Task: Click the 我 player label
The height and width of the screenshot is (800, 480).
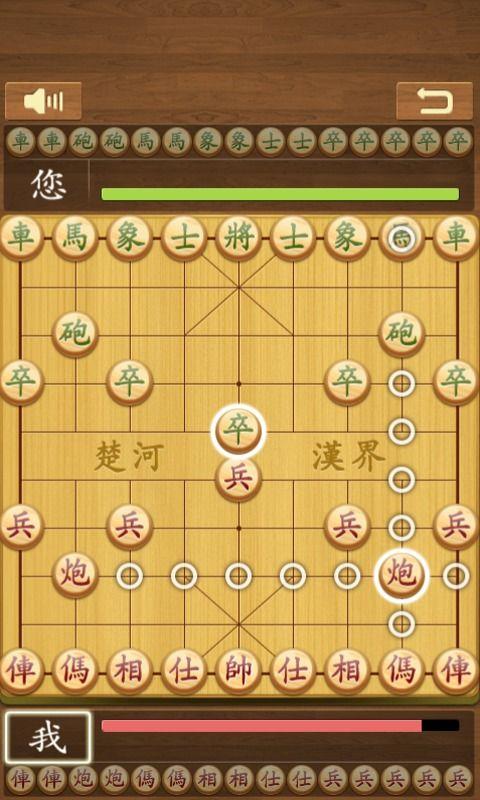Action: click(48, 738)
